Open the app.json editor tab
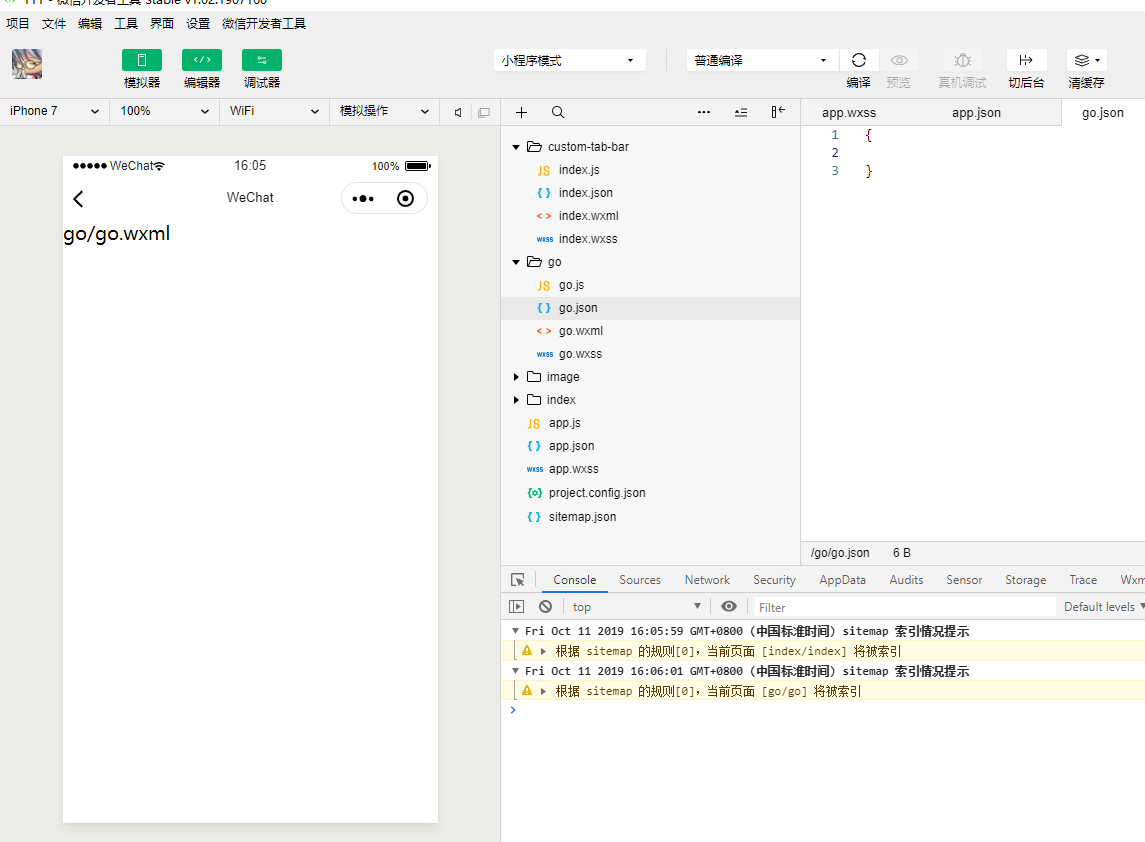1145x842 pixels. point(976,113)
